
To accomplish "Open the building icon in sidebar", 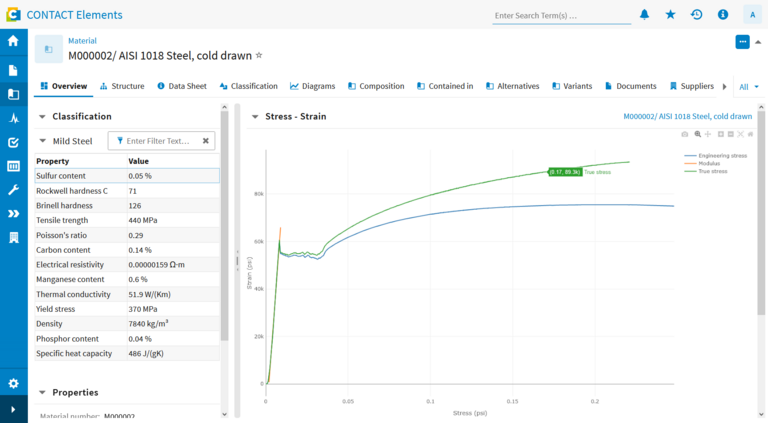I will [13, 238].
